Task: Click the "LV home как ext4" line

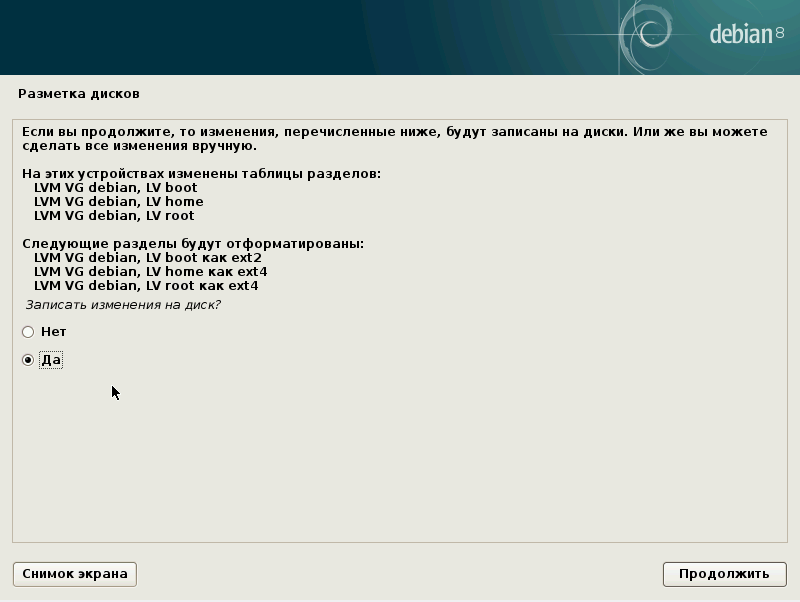Action: 150,272
